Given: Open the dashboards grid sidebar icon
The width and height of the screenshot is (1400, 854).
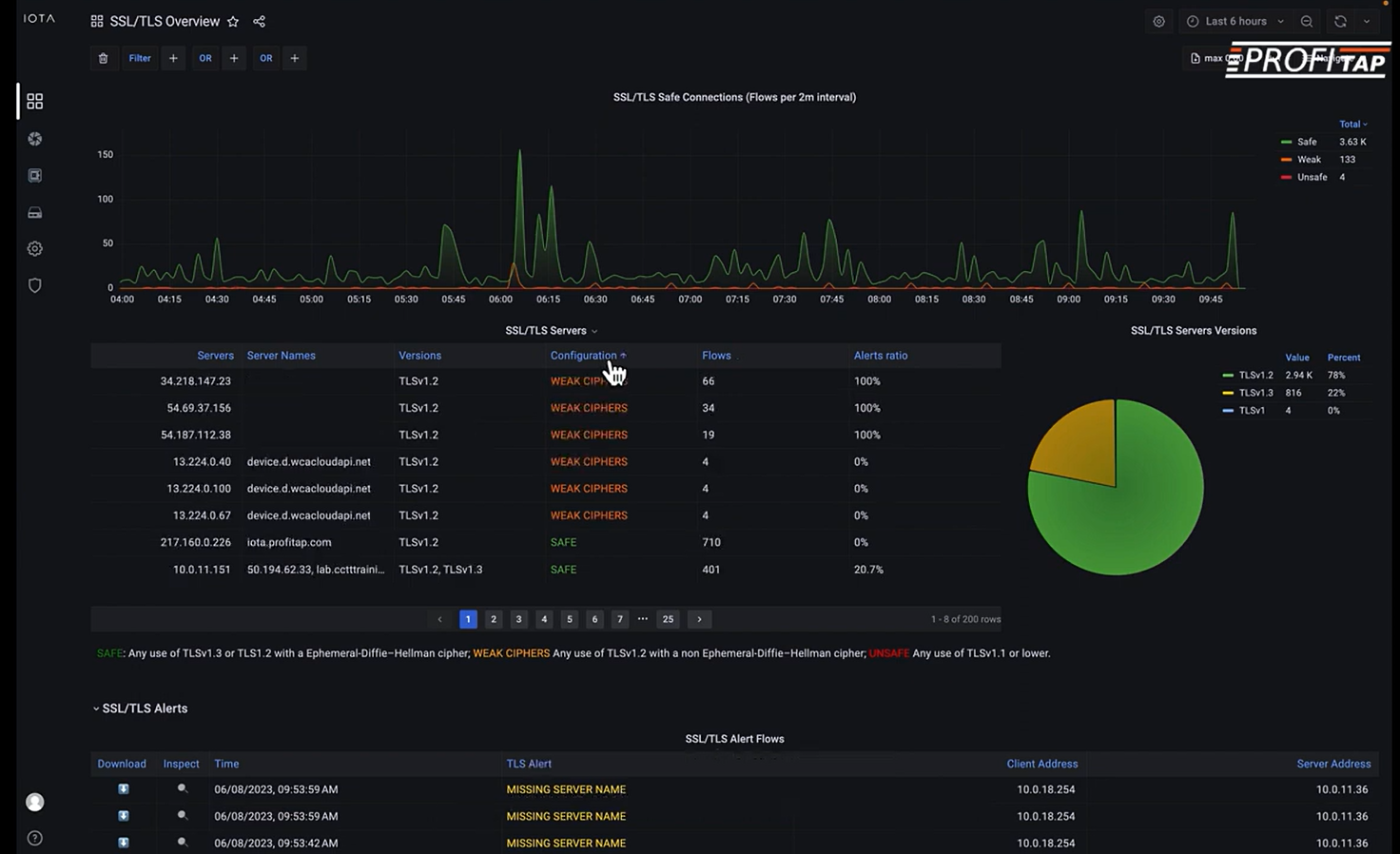Looking at the screenshot, I should (x=35, y=101).
